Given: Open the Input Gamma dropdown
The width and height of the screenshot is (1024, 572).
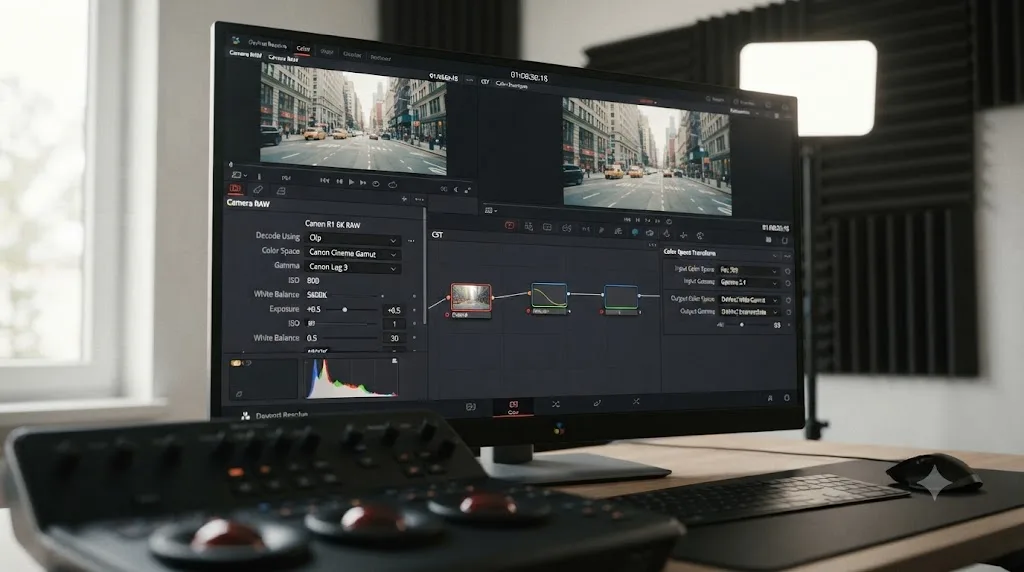Looking at the screenshot, I should [748, 283].
